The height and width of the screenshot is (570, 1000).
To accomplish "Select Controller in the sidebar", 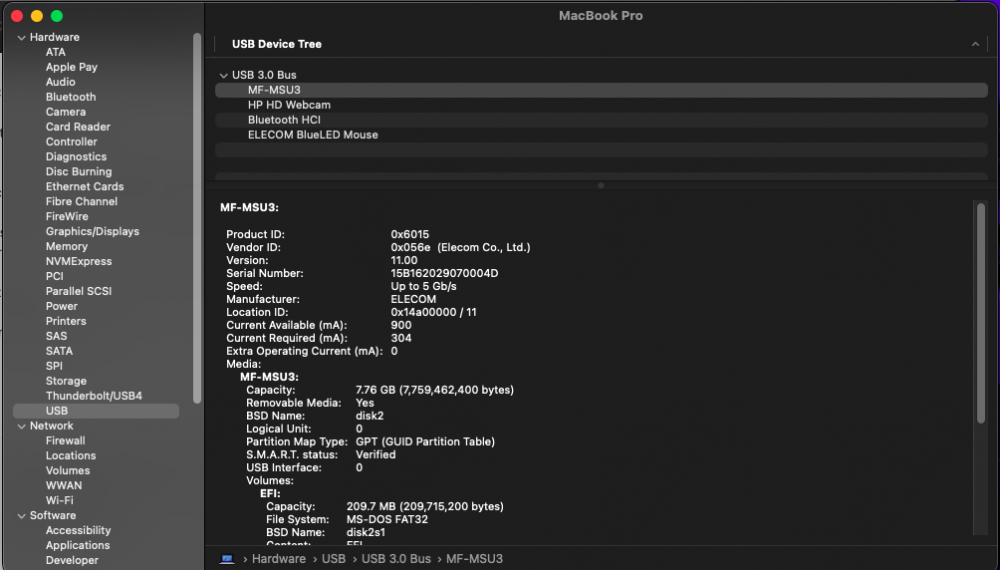I will (71, 142).
